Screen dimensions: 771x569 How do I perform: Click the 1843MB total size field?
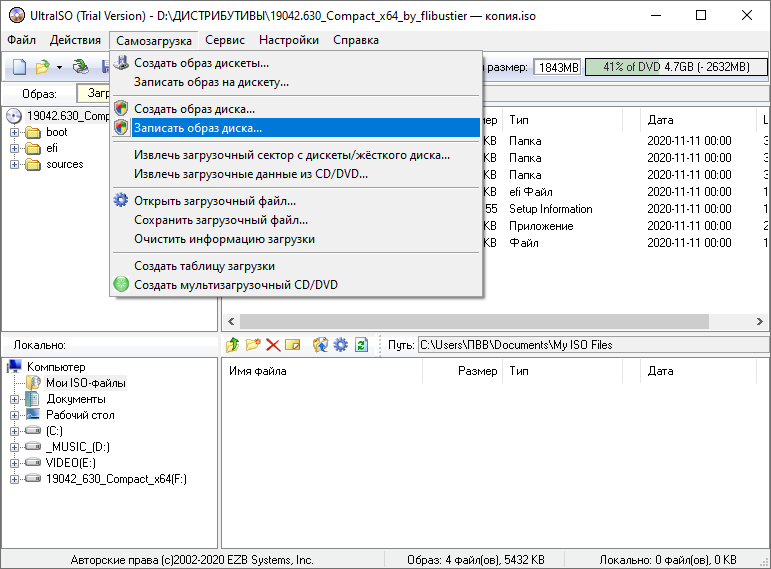[558, 67]
